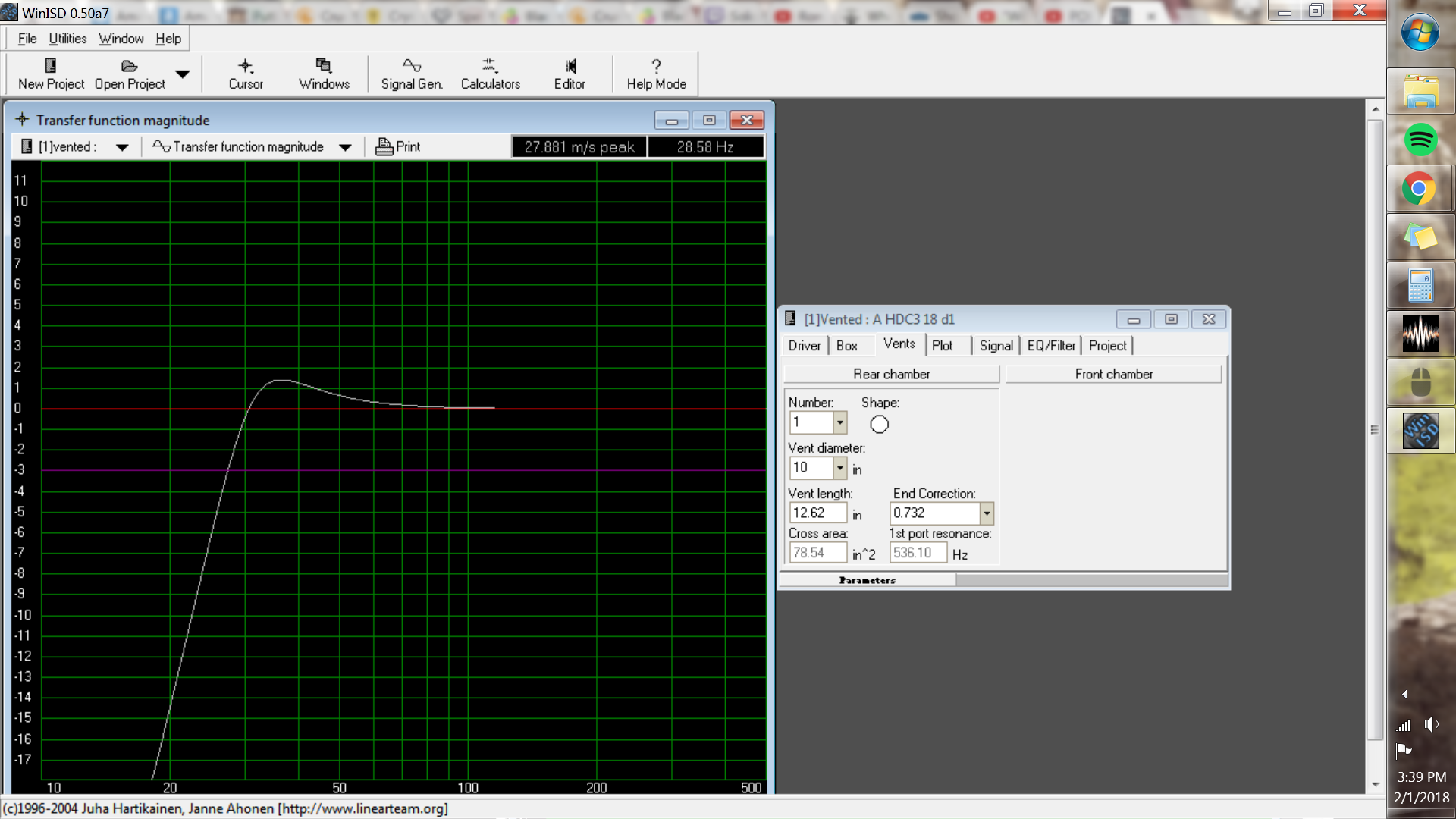Click the 28.58 Hz frequency readout
The width and height of the screenshot is (1456, 819).
[705, 147]
